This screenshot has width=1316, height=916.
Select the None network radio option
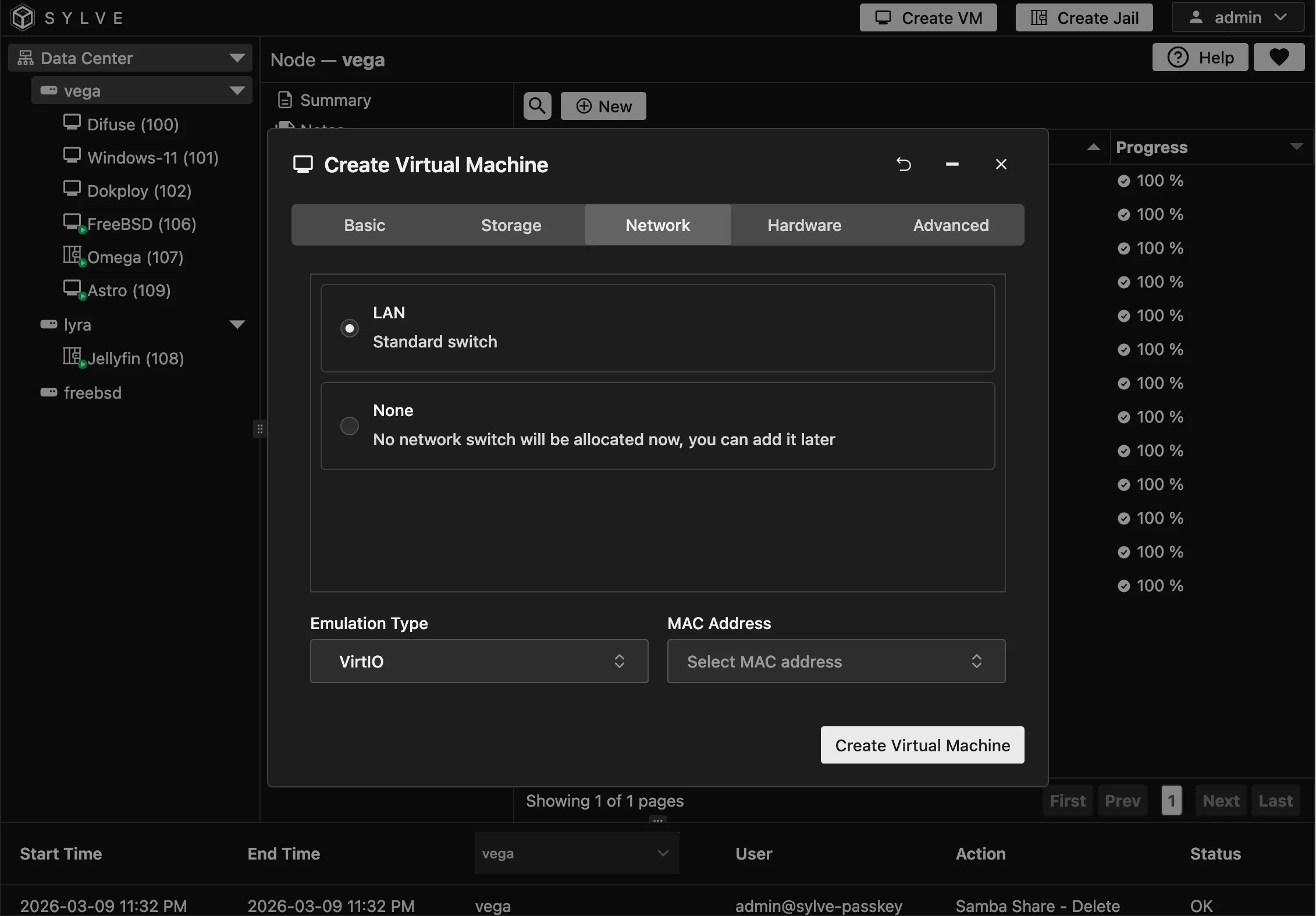pyautogui.click(x=349, y=426)
